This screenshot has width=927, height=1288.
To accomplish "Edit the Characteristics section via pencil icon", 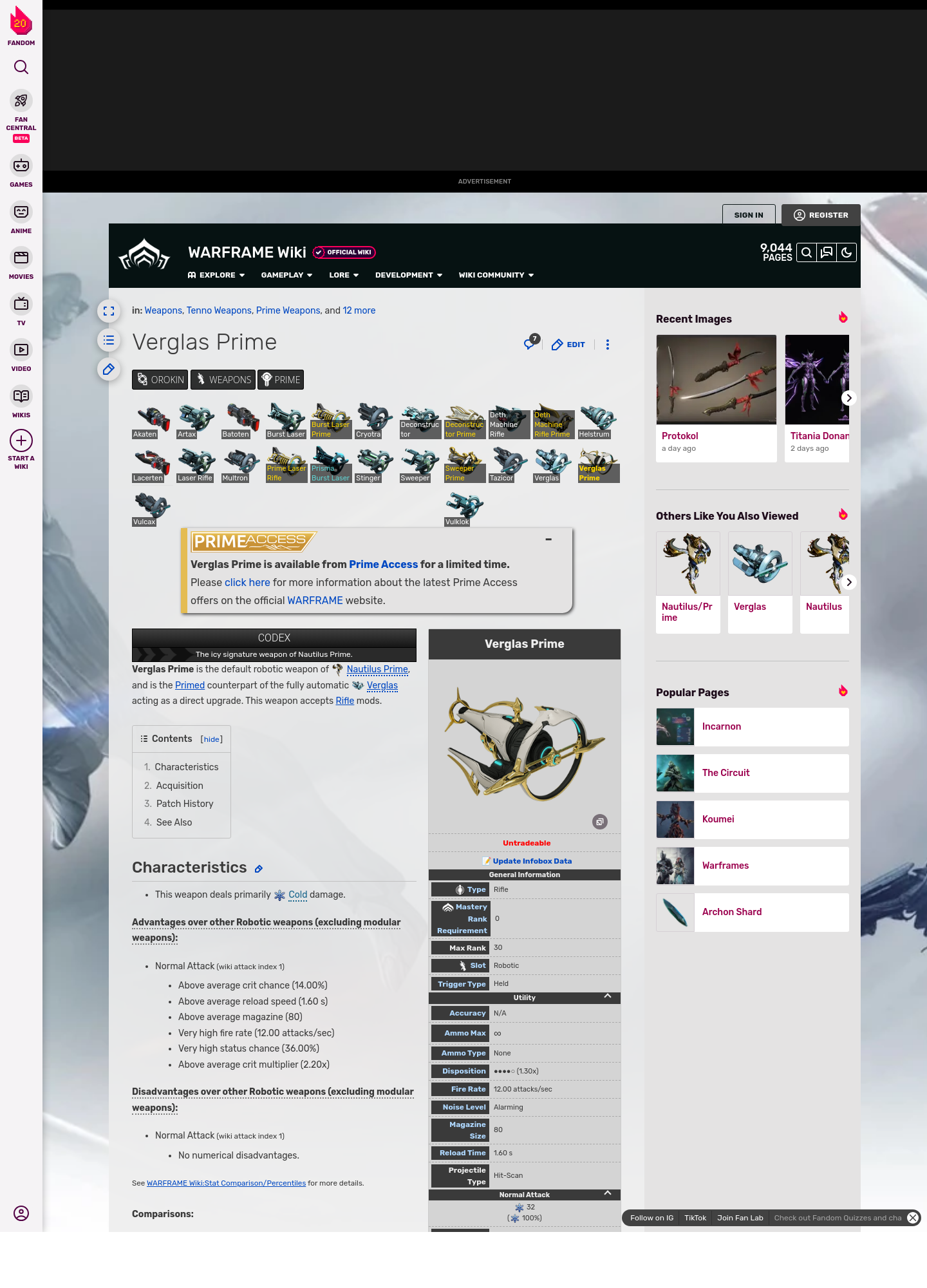I will point(258,869).
